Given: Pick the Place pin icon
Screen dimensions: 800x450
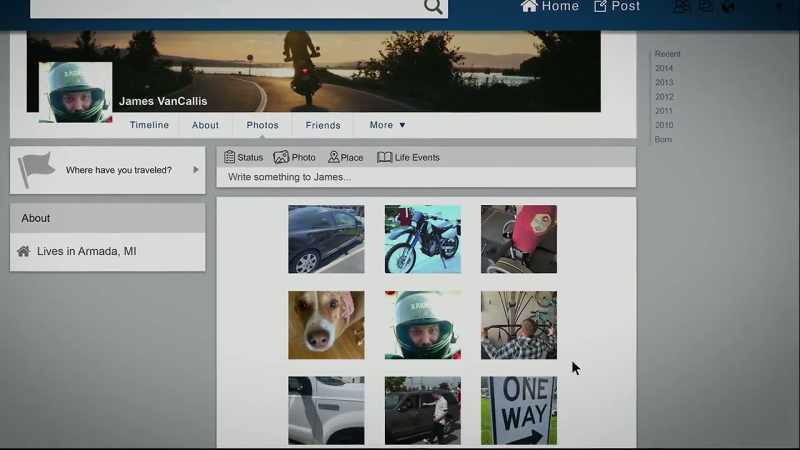Looking at the screenshot, I should pyautogui.click(x=333, y=157).
